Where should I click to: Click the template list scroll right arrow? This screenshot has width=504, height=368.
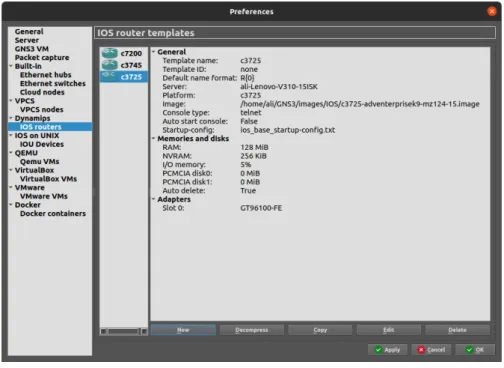(144, 331)
